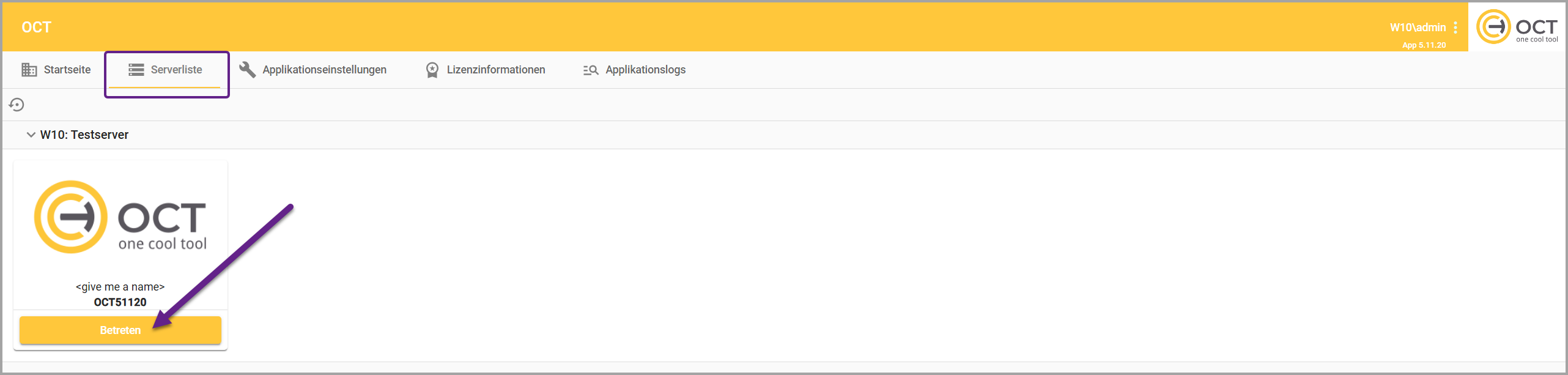Open the W10\admin user dropdown

pos(1417,28)
